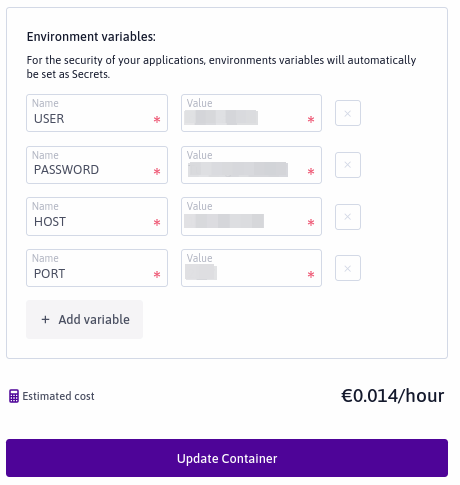Screen dimensions: 460x485
Task: Select the Value field for USER
Action: click(x=251, y=113)
